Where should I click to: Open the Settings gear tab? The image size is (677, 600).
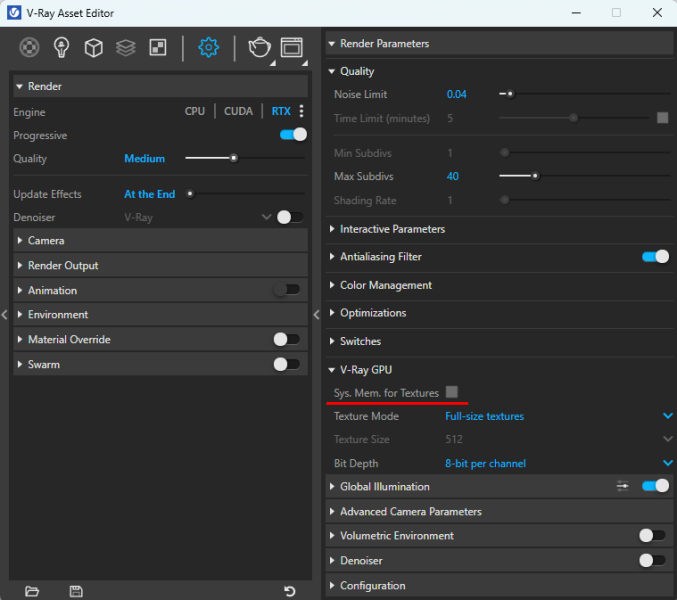click(209, 47)
